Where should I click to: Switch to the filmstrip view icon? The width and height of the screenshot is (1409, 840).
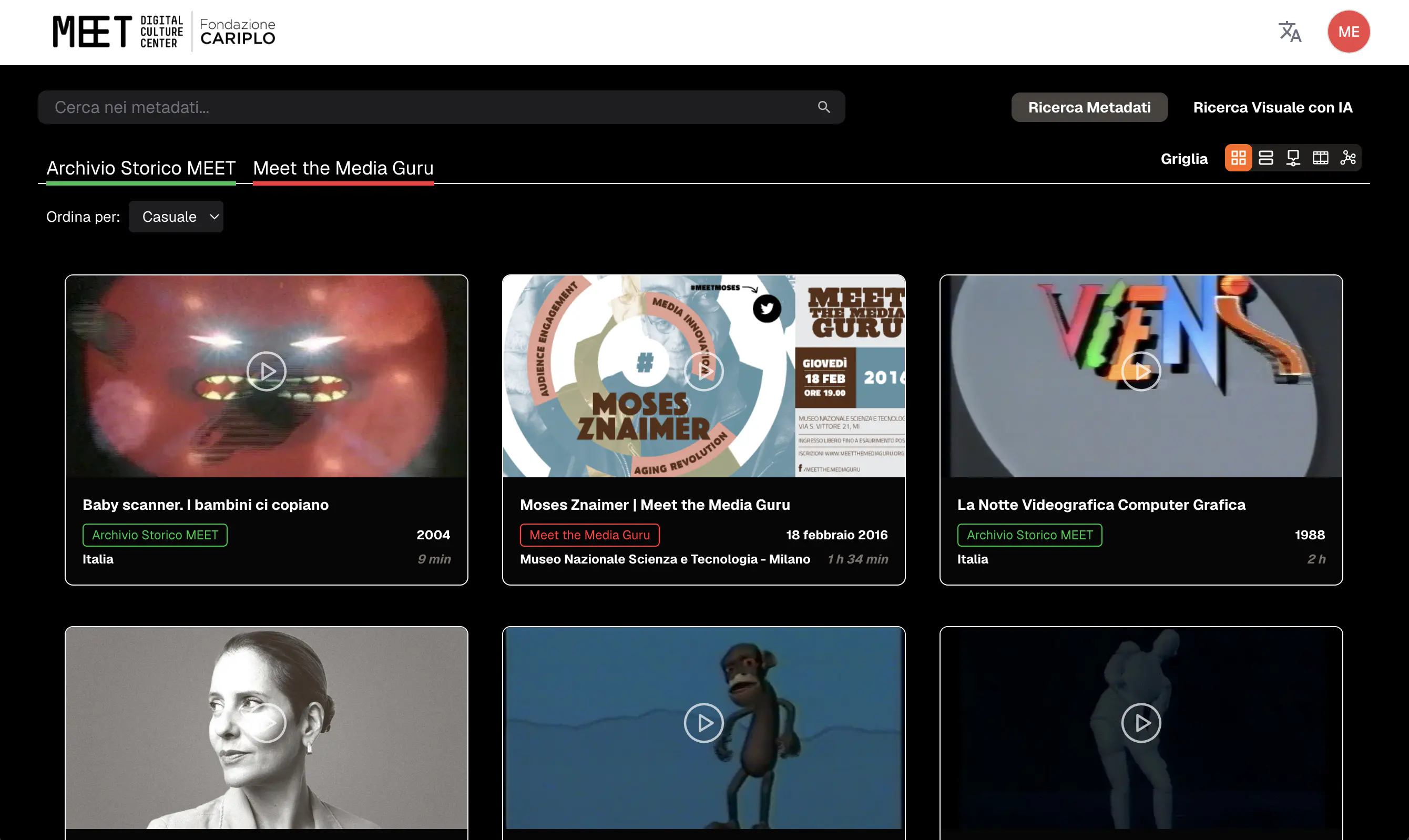click(x=1320, y=158)
